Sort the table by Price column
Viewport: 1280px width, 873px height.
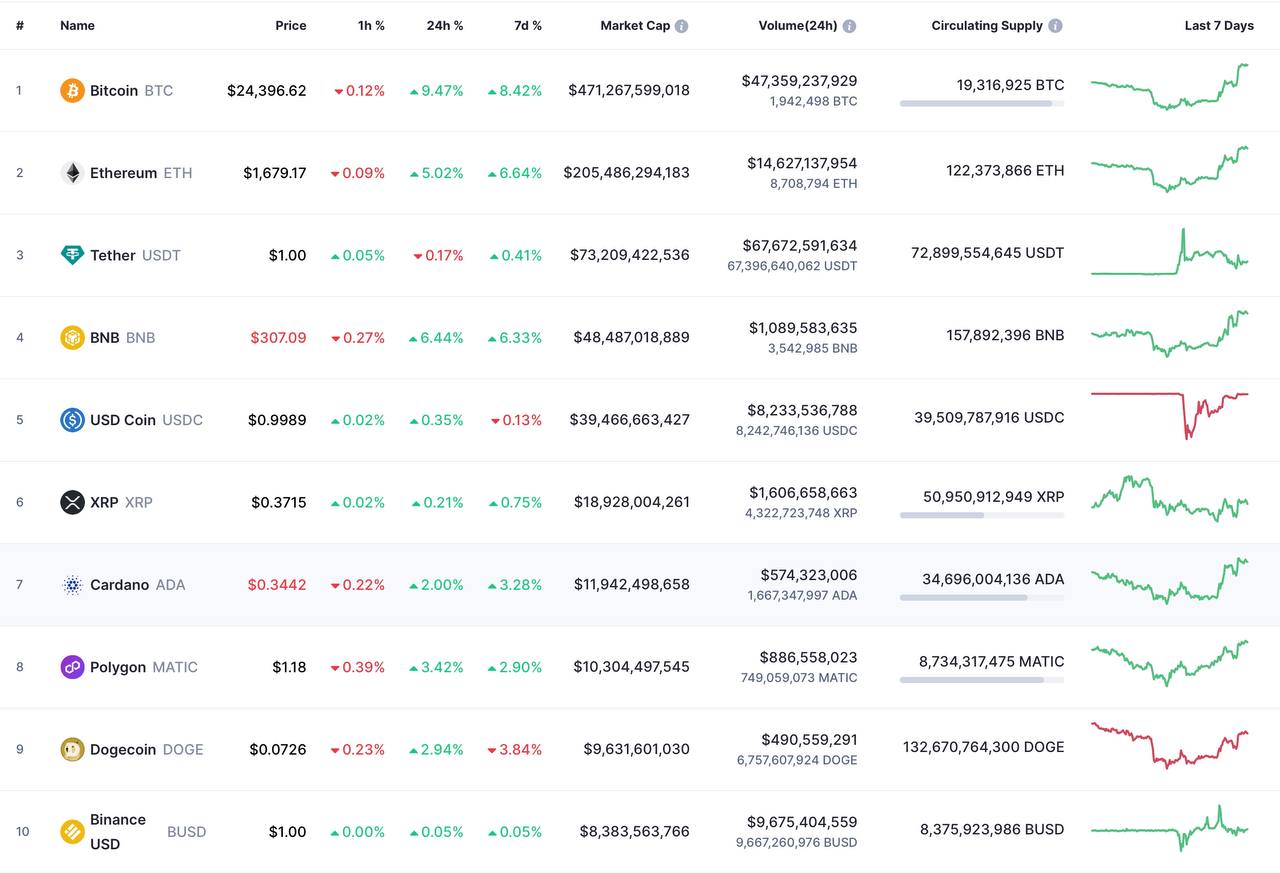point(291,26)
